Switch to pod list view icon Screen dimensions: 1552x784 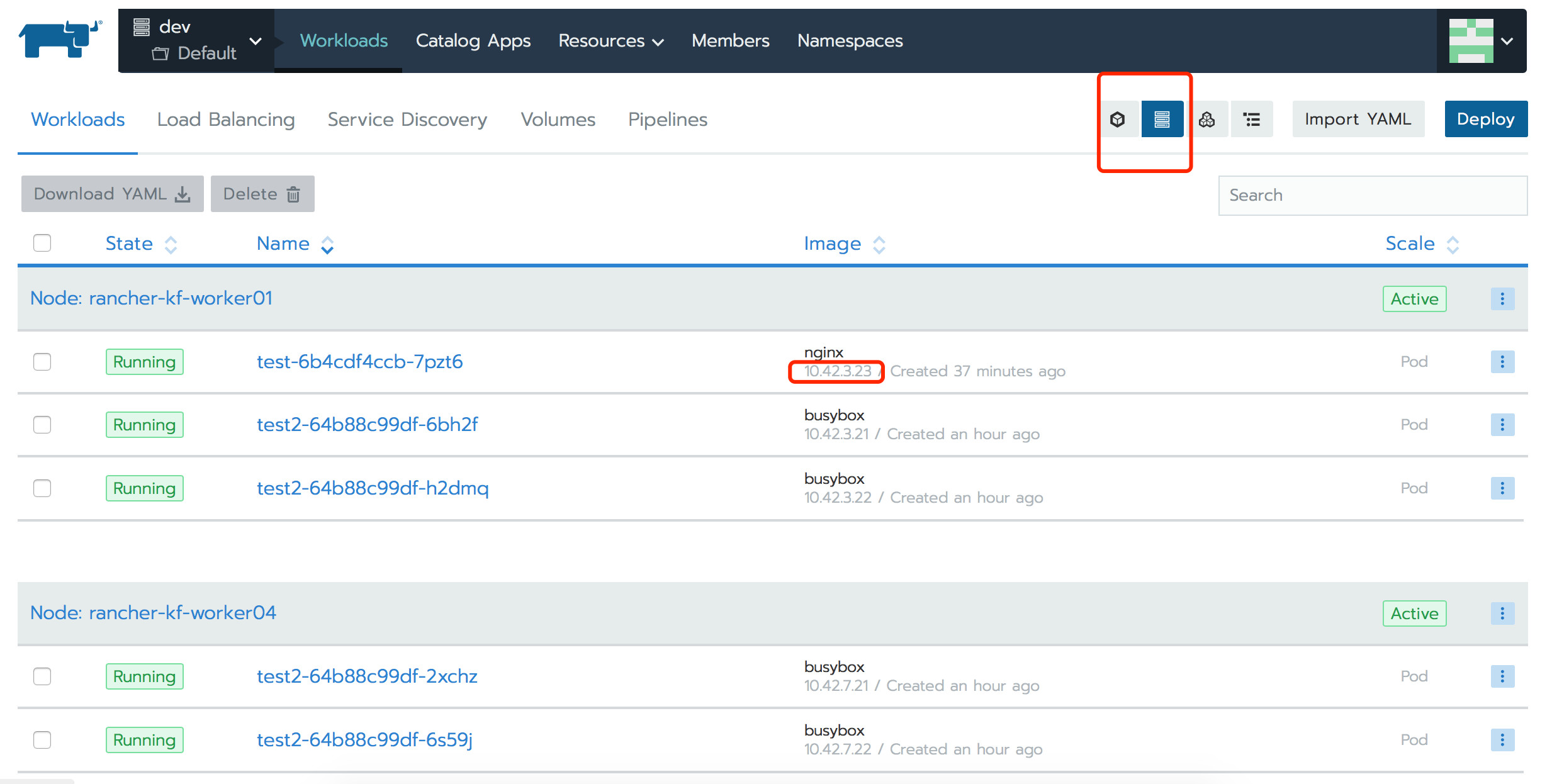click(1118, 119)
